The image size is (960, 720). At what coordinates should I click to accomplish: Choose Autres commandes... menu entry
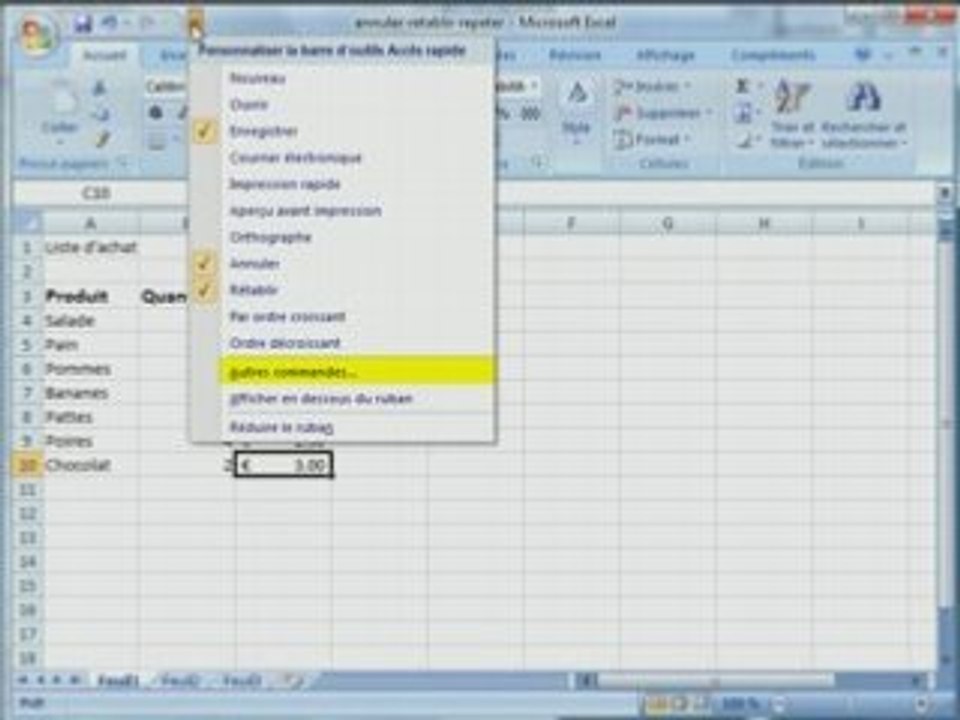pyautogui.click(x=355, y=372)
